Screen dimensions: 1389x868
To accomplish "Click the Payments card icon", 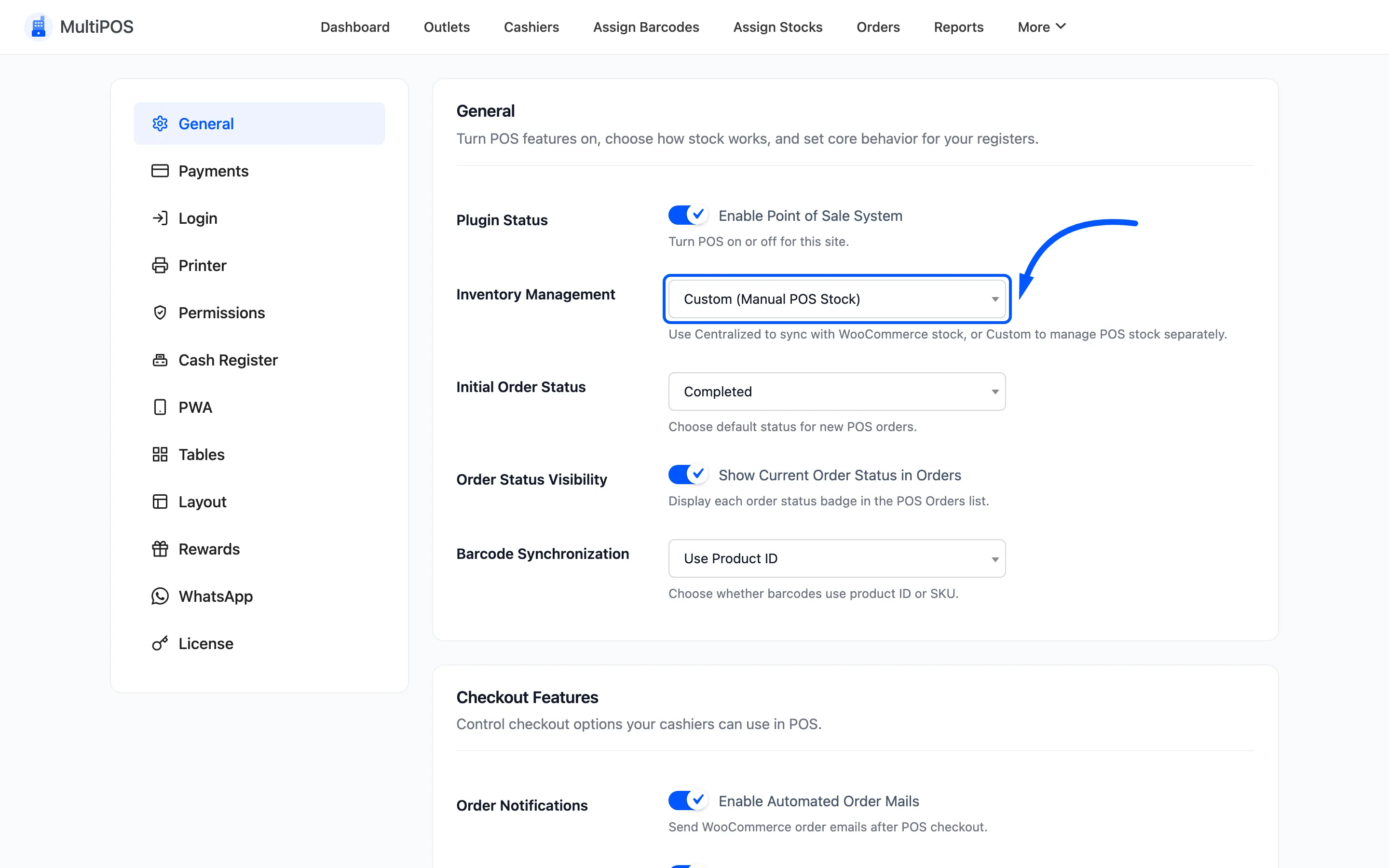I will [160, 171].
